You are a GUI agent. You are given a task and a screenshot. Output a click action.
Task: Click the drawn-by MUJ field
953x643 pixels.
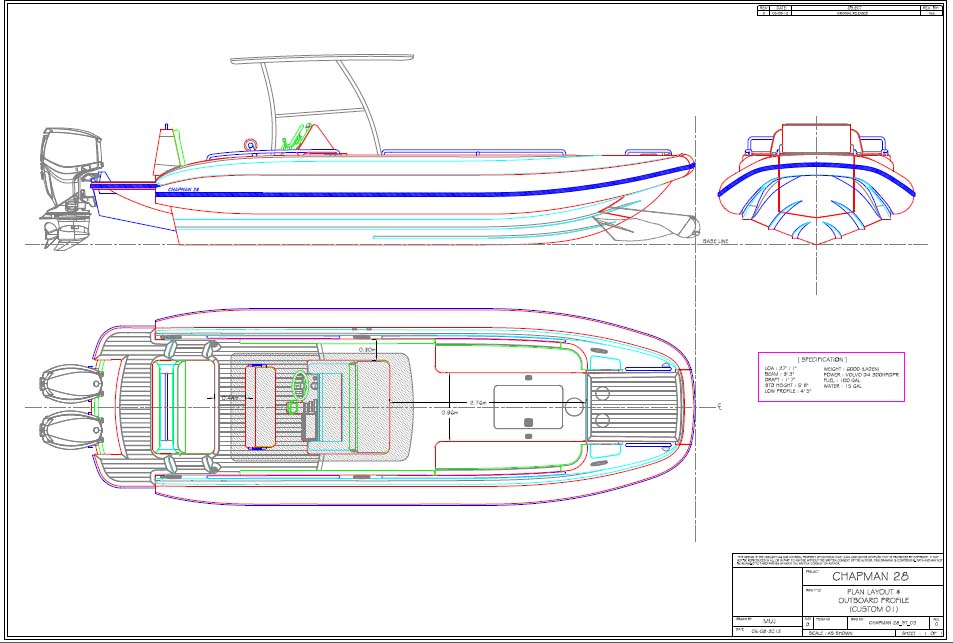click(x=767, y=620)
